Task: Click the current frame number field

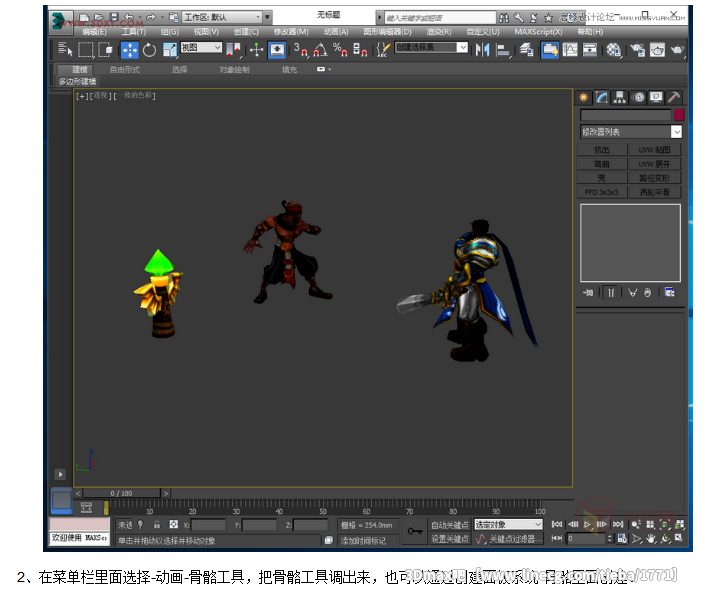Action: [x=587, y=539]
